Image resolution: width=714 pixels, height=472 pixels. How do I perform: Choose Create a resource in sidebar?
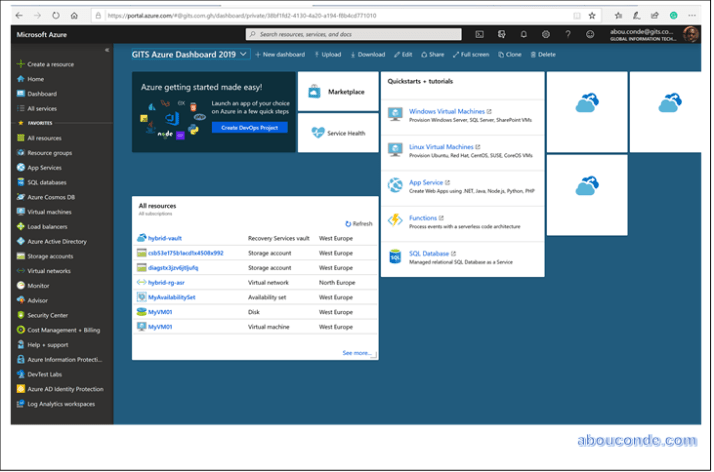(x=49, y=64)
